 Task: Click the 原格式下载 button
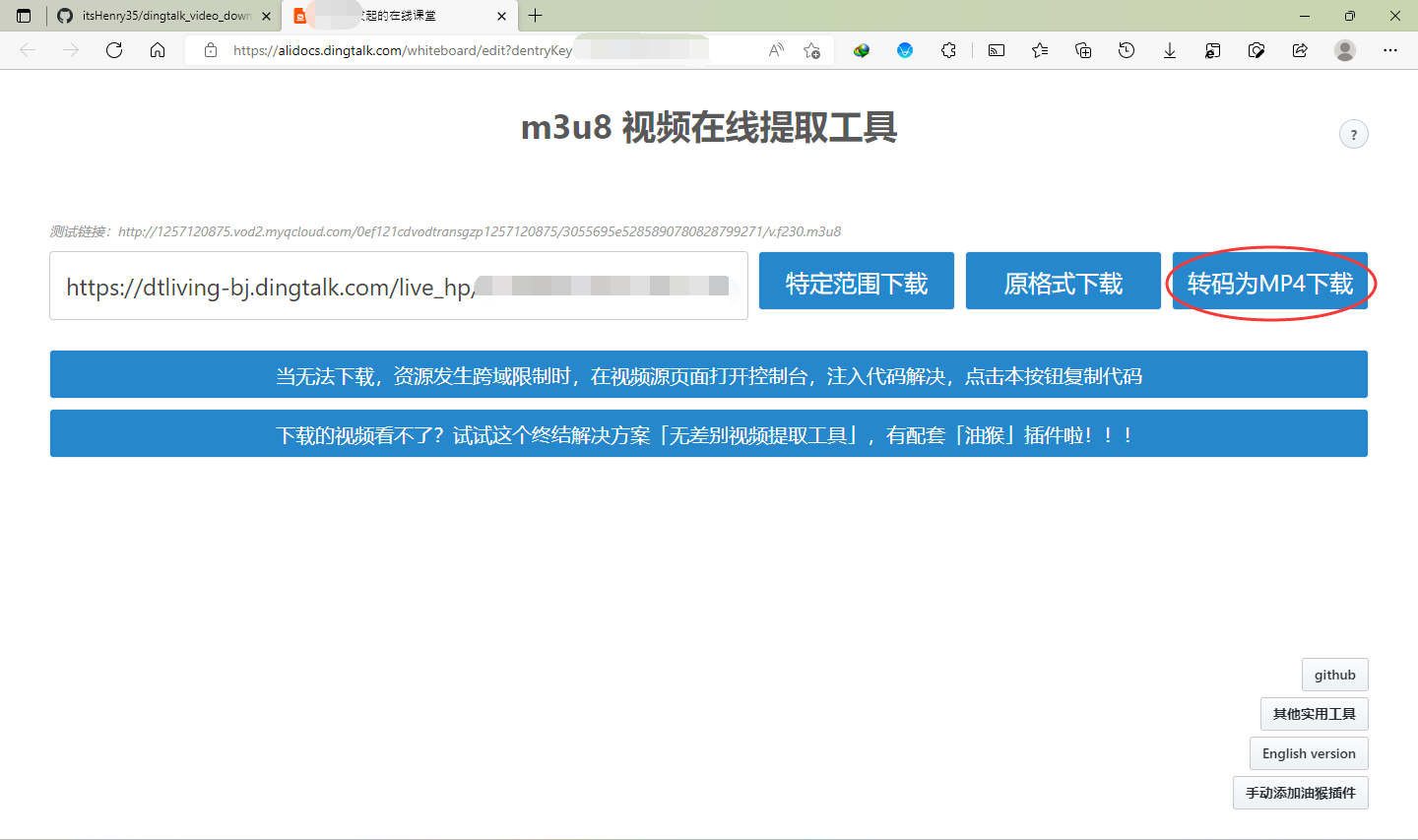tap(1063, 281)
